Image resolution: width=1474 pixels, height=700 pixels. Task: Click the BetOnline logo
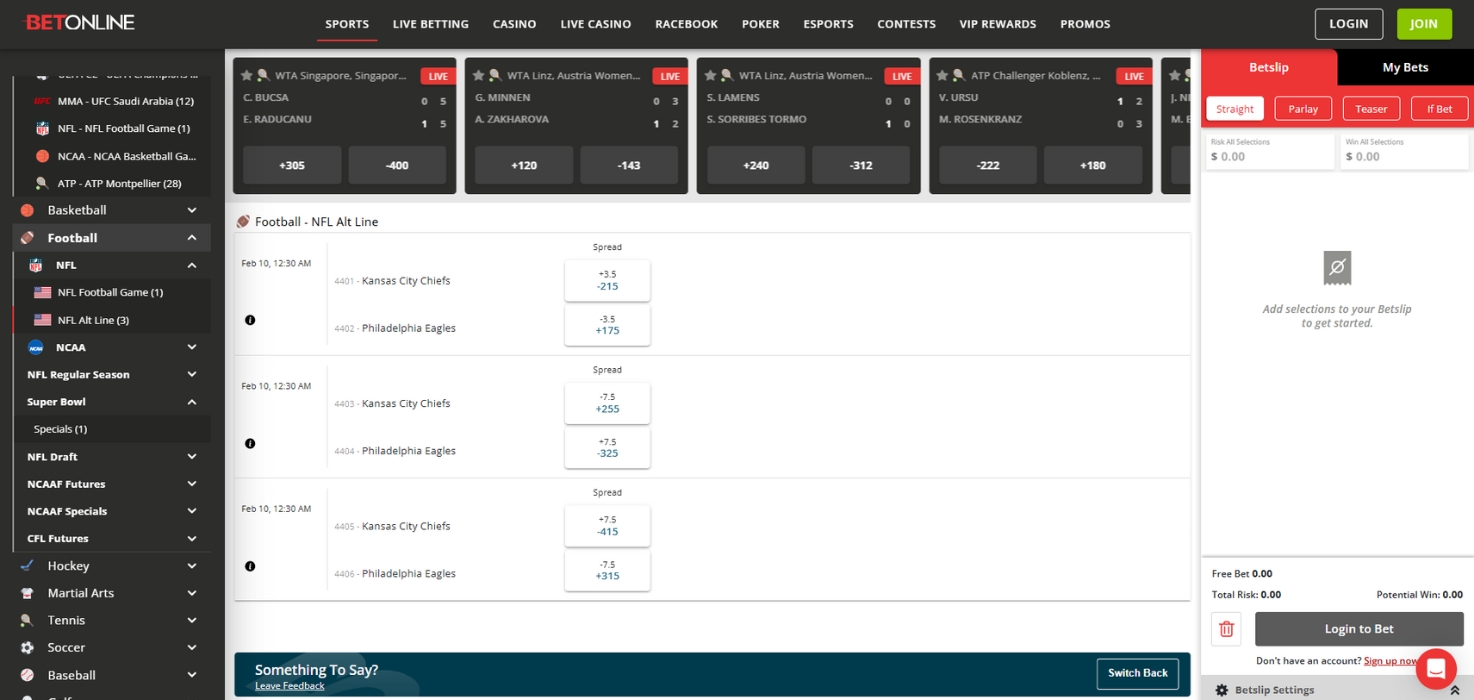pyautogui.click(x=80, y=22)
